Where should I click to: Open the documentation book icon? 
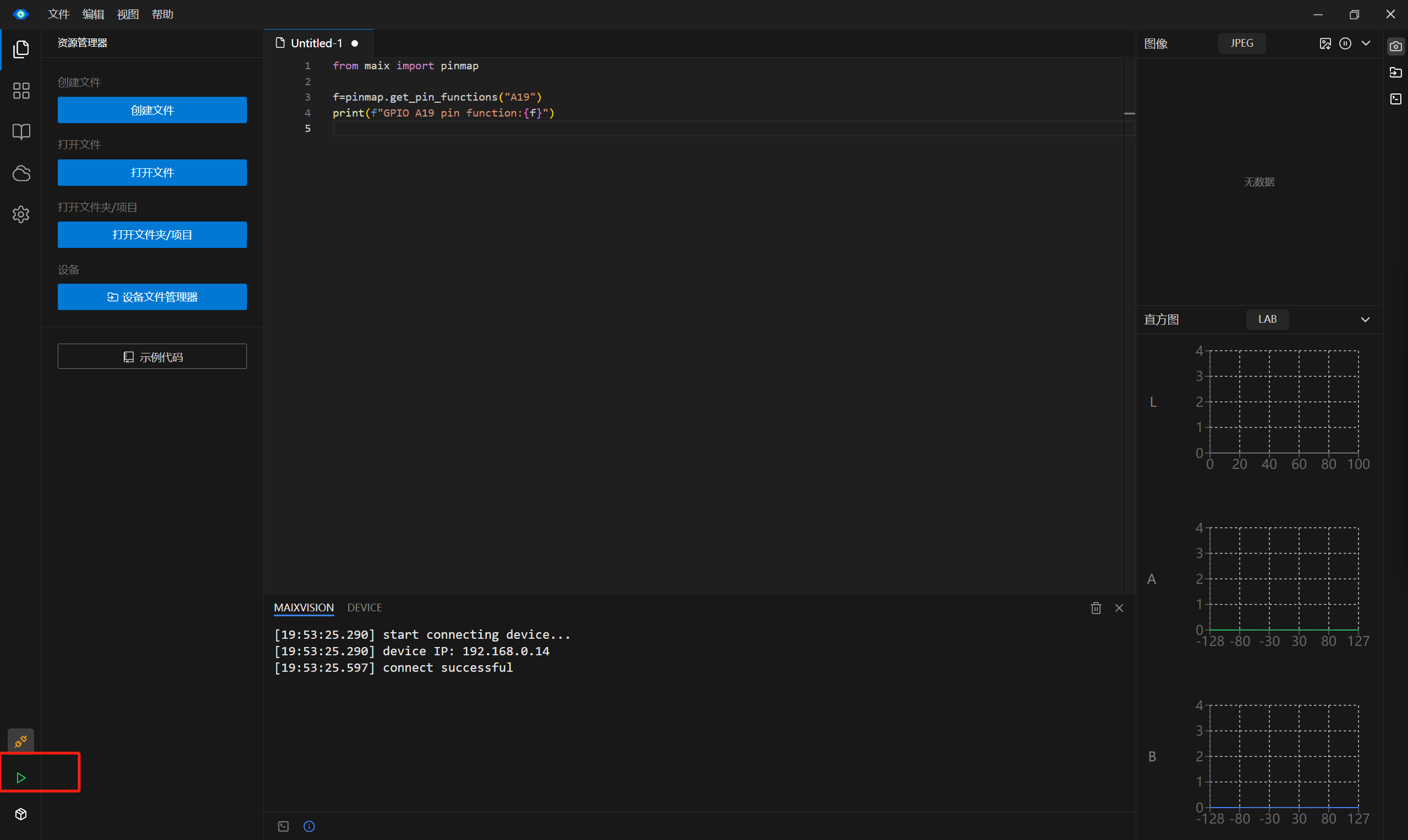tap(21, 132)
